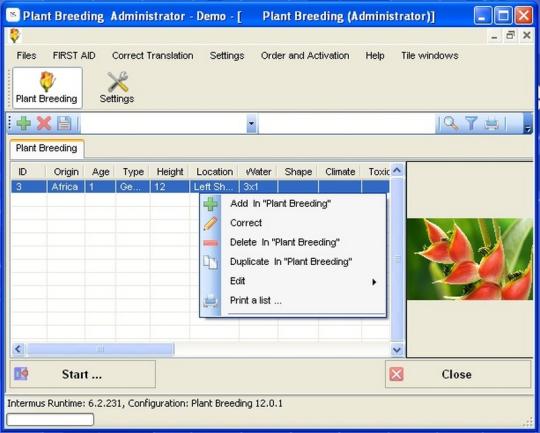Click the toolbar combo box text field
540x433 pixels.
(x=164, y=123)
